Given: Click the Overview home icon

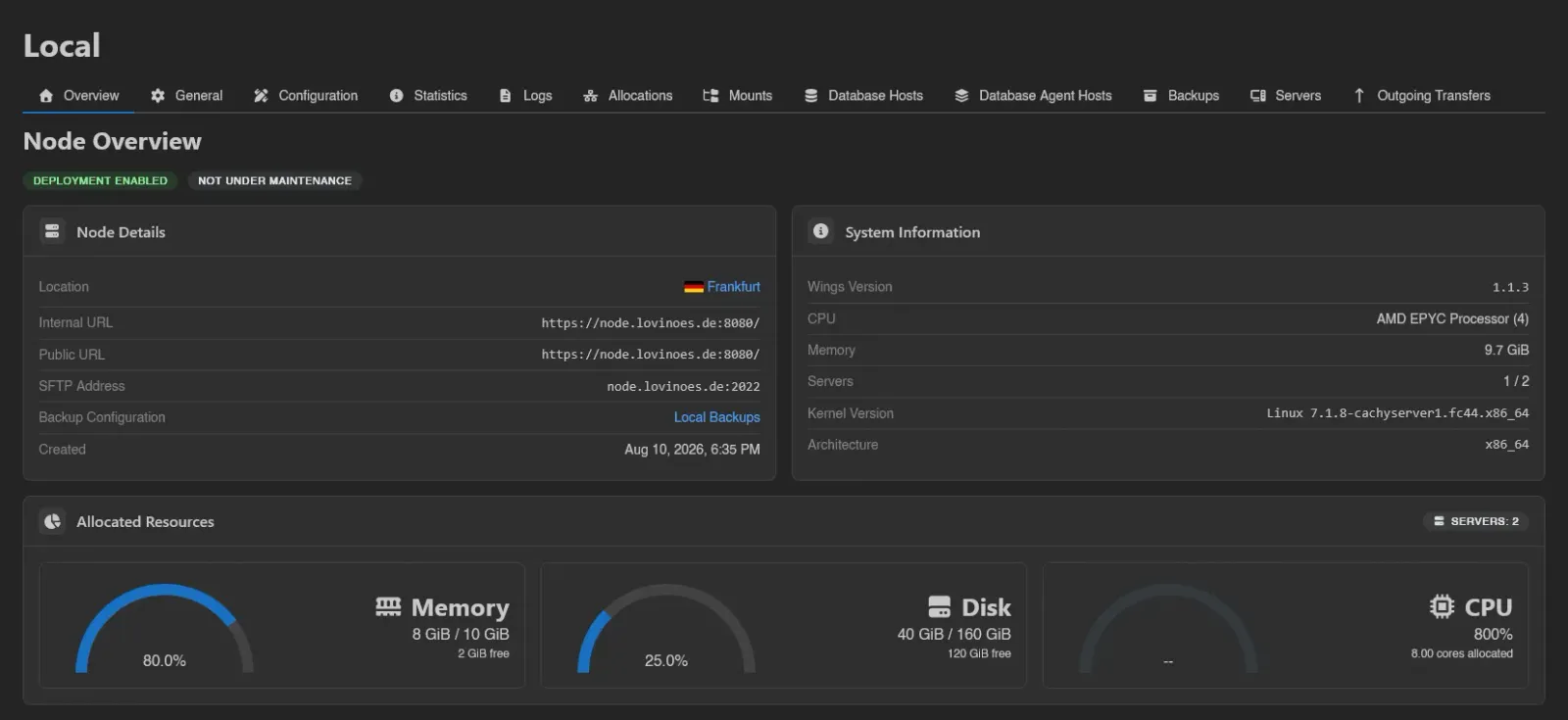Looking at the screenshot, I should click(x=46, y=96).
